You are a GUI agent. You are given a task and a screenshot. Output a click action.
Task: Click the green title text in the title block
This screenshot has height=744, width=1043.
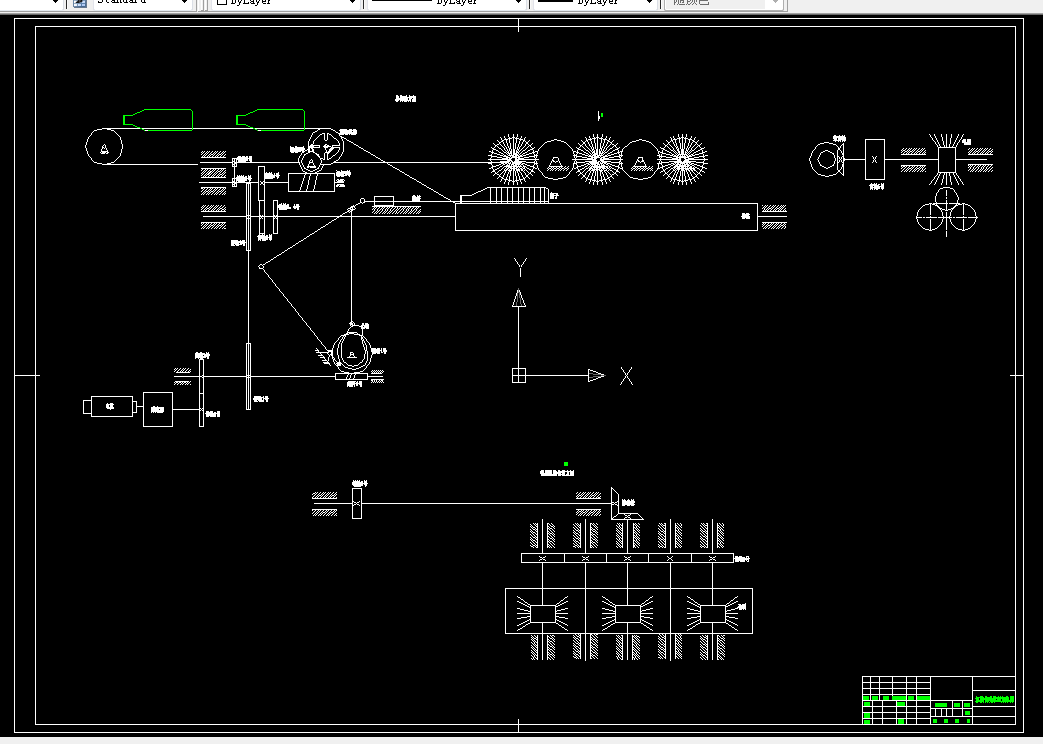[x=994, y=699]
